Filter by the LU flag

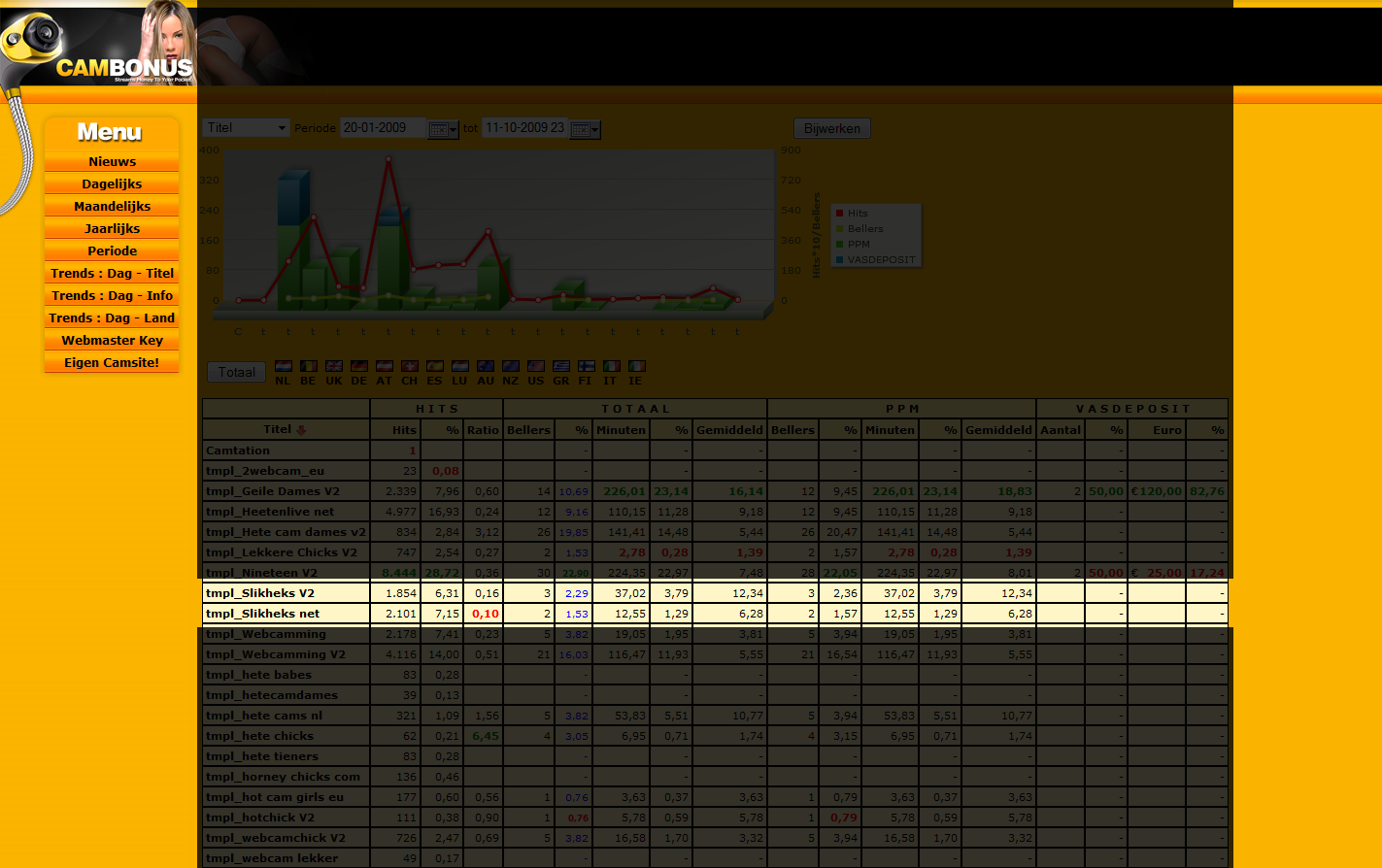[x=459, y=366]
